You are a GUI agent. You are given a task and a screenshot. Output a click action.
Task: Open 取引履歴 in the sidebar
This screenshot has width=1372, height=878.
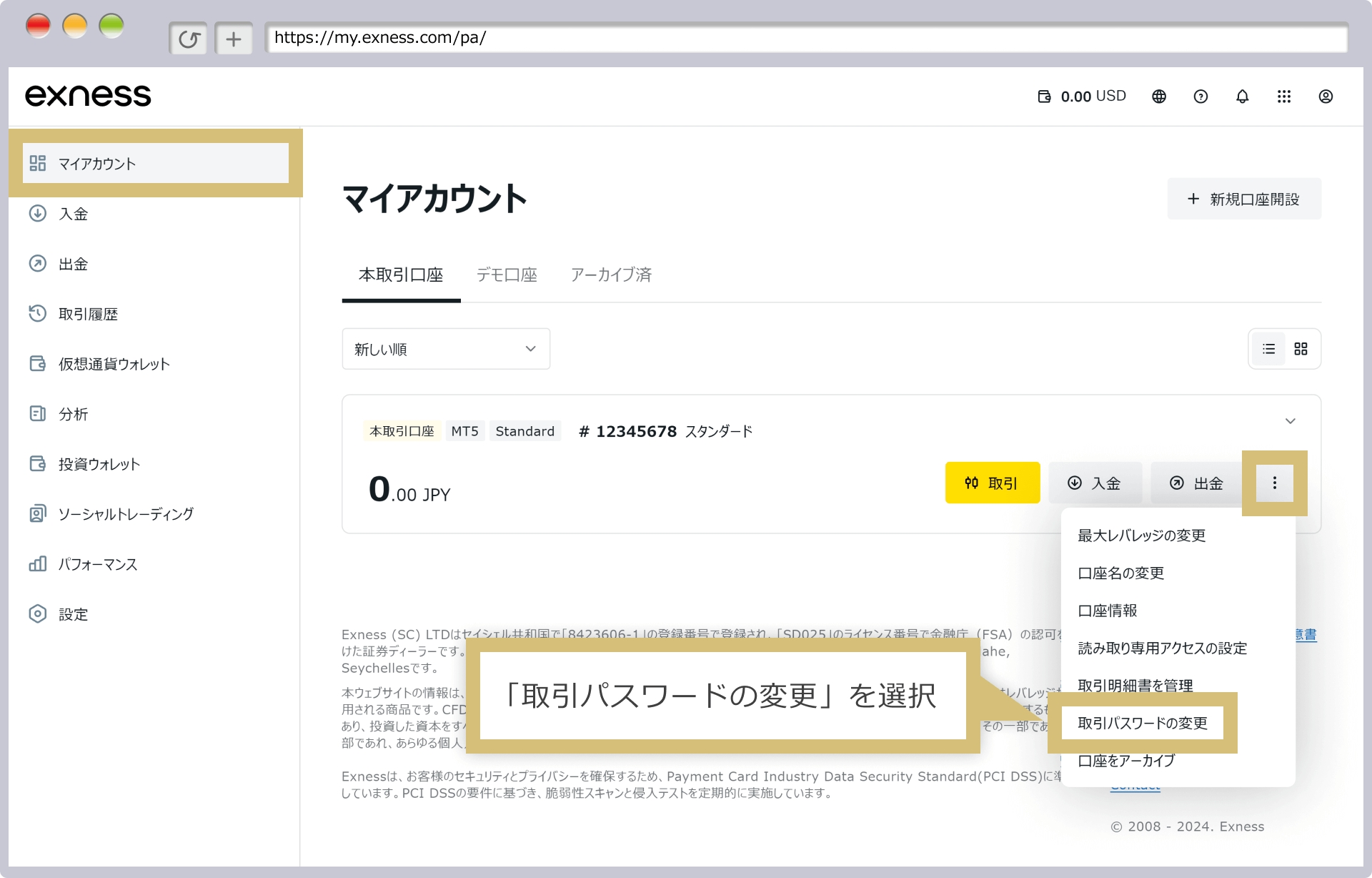click(88, 314)
